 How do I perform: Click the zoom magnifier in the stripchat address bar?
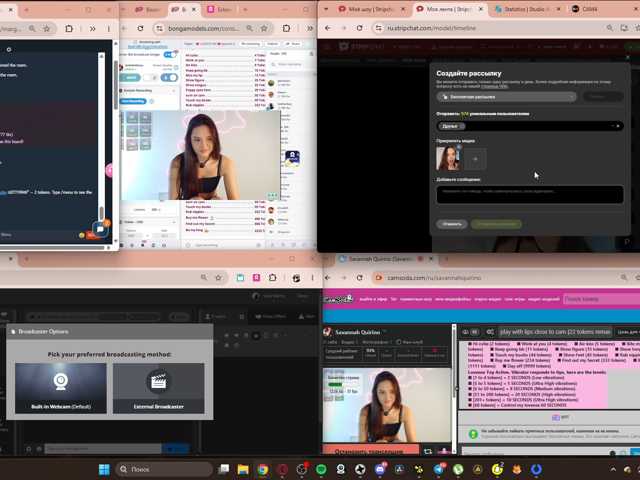pyautogui.click(x=609, y=28)
